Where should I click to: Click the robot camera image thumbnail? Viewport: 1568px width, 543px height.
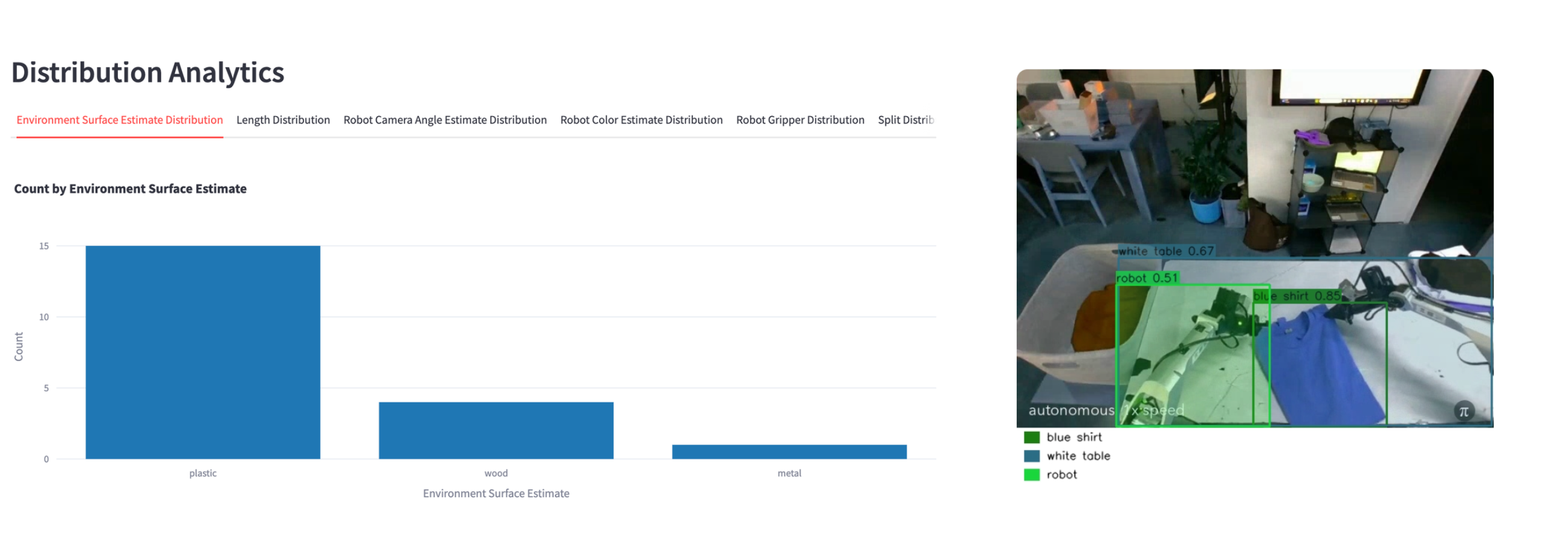point(1254,248)
